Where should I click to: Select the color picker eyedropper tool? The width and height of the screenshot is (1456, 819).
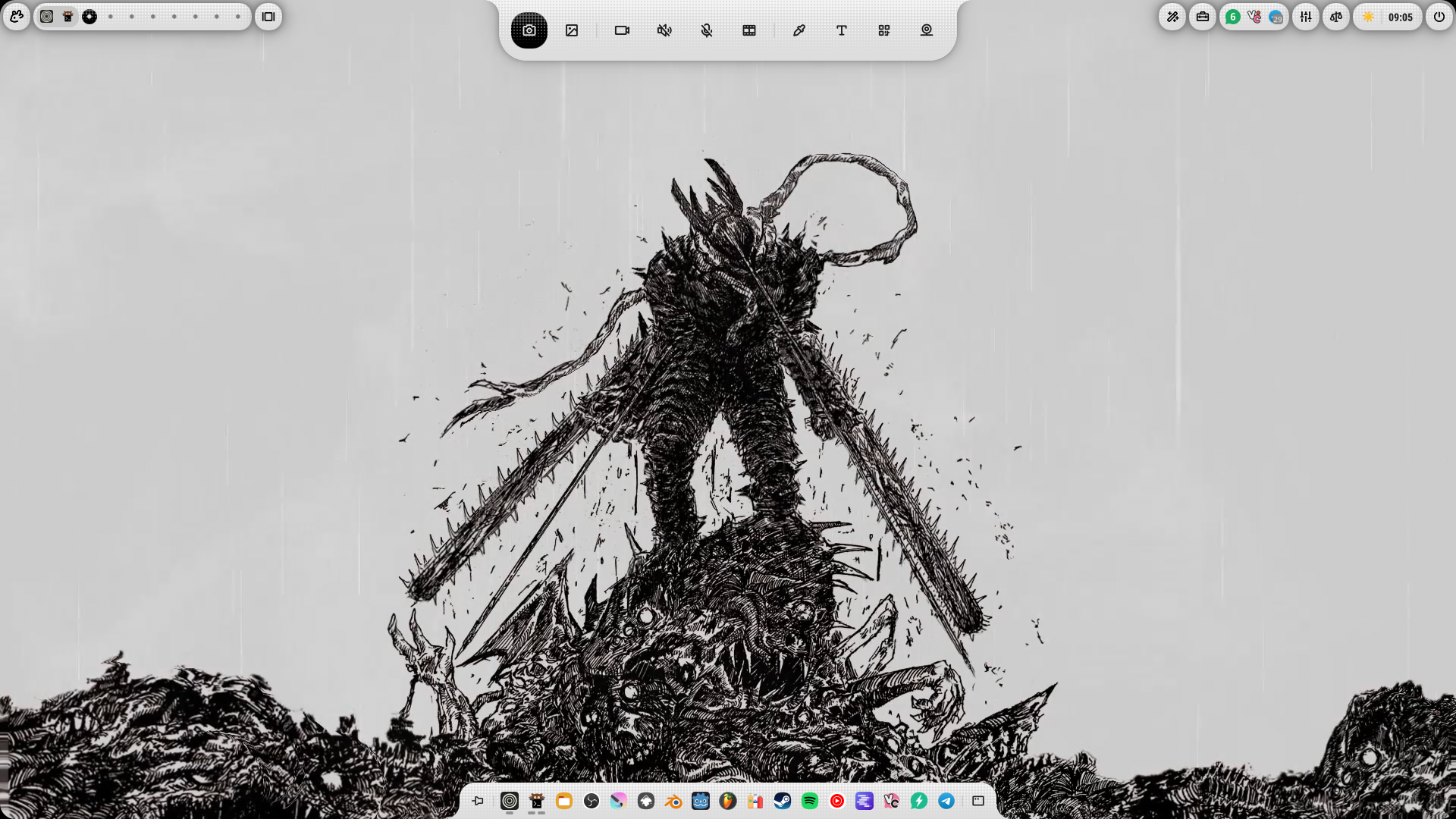[x=799, y=30]
